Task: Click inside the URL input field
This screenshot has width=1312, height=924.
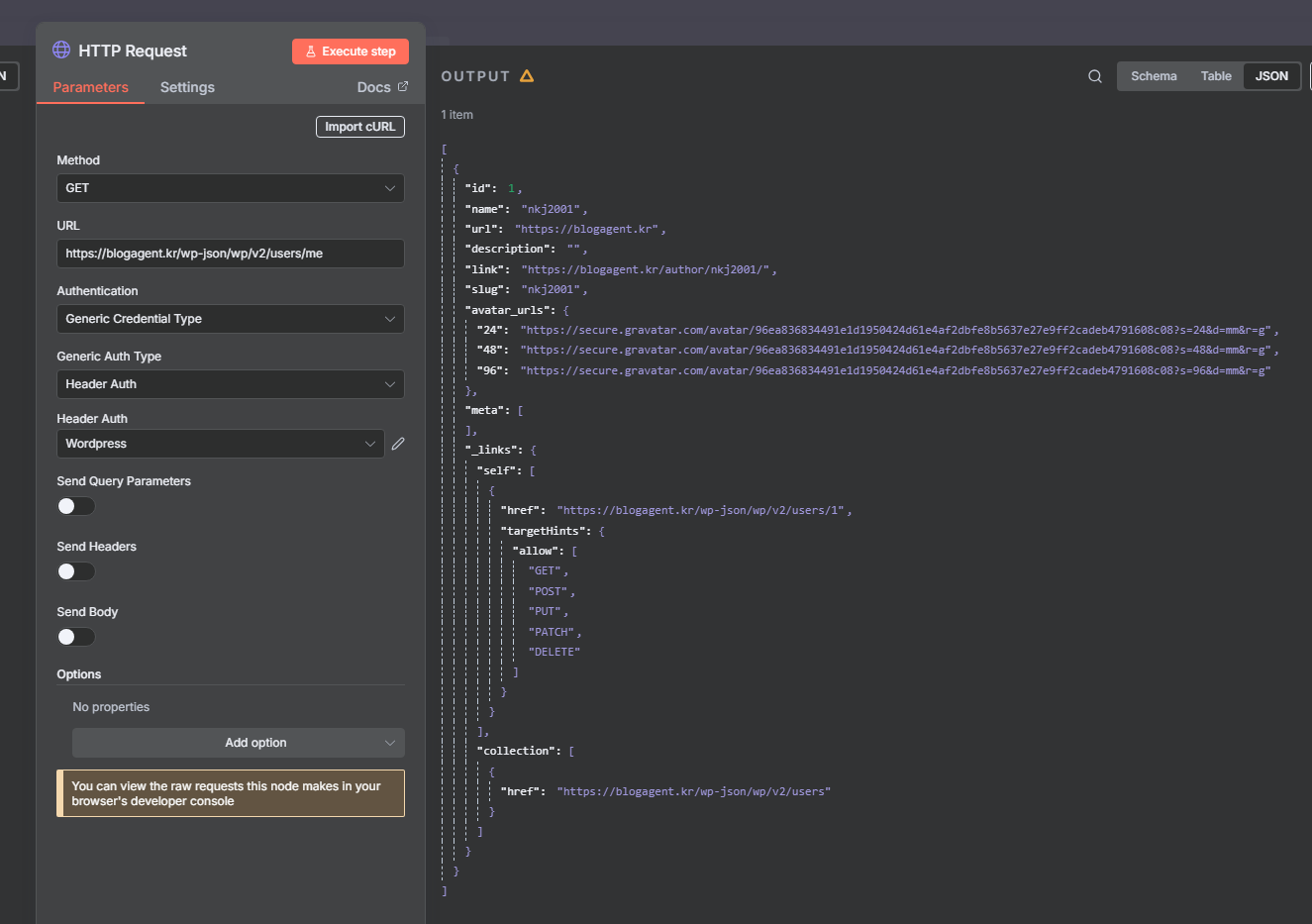Action: pyautogui.click(x=230, y=254)
